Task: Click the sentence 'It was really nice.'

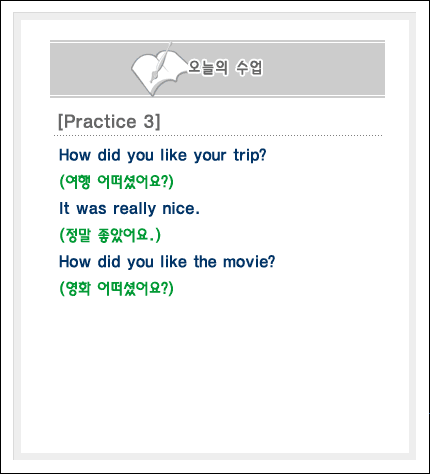Action: click(129, 209)
